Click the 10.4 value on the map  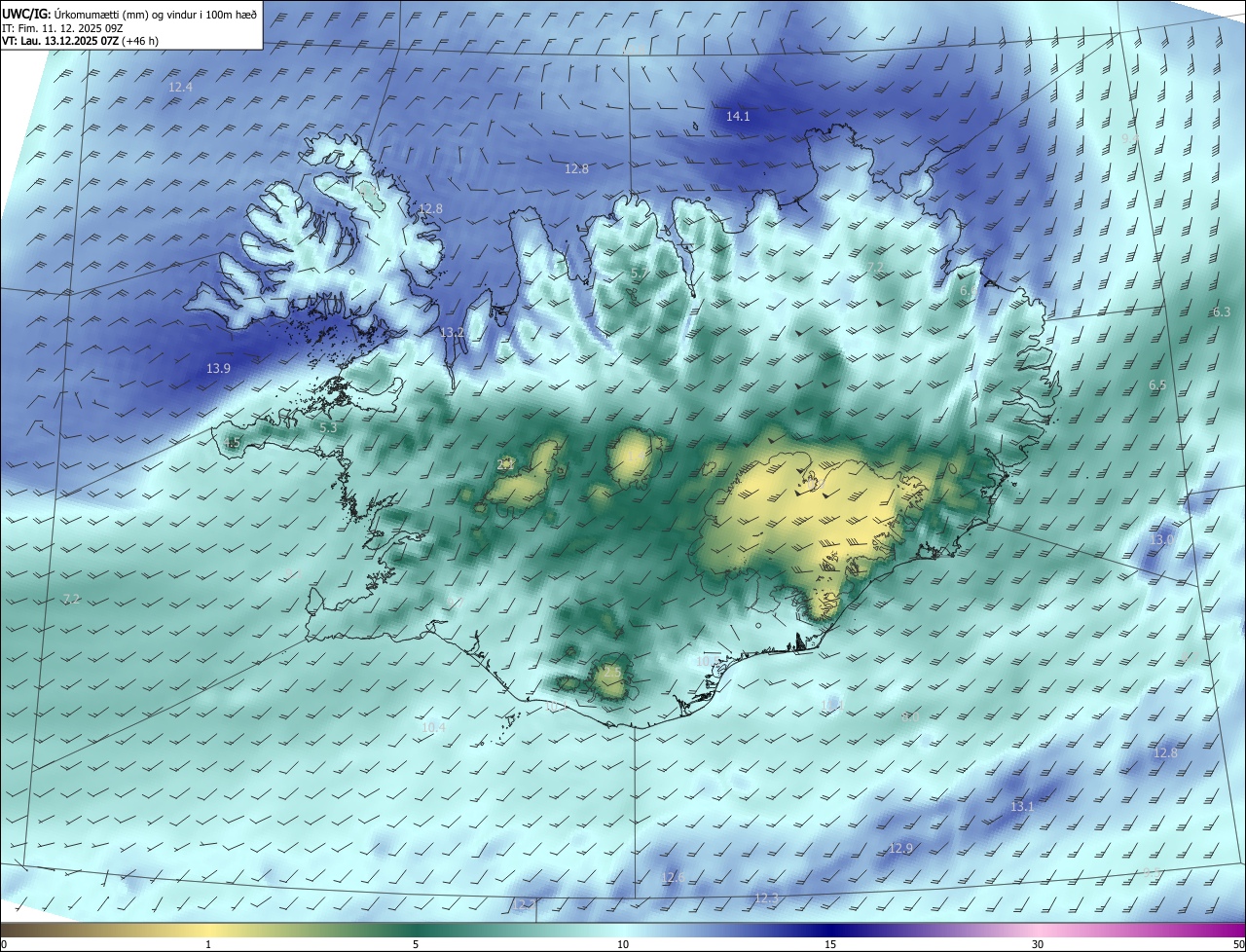pos(433,727)
